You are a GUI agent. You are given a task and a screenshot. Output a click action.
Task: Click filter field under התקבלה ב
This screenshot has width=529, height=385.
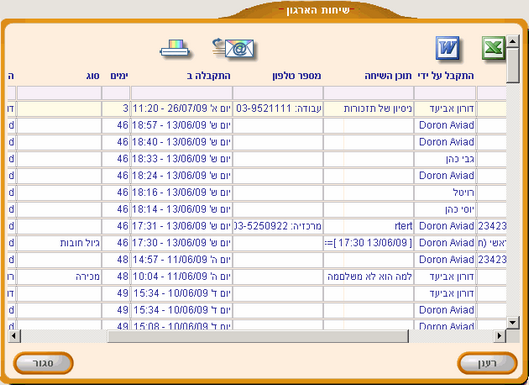[x=182, y=93]
